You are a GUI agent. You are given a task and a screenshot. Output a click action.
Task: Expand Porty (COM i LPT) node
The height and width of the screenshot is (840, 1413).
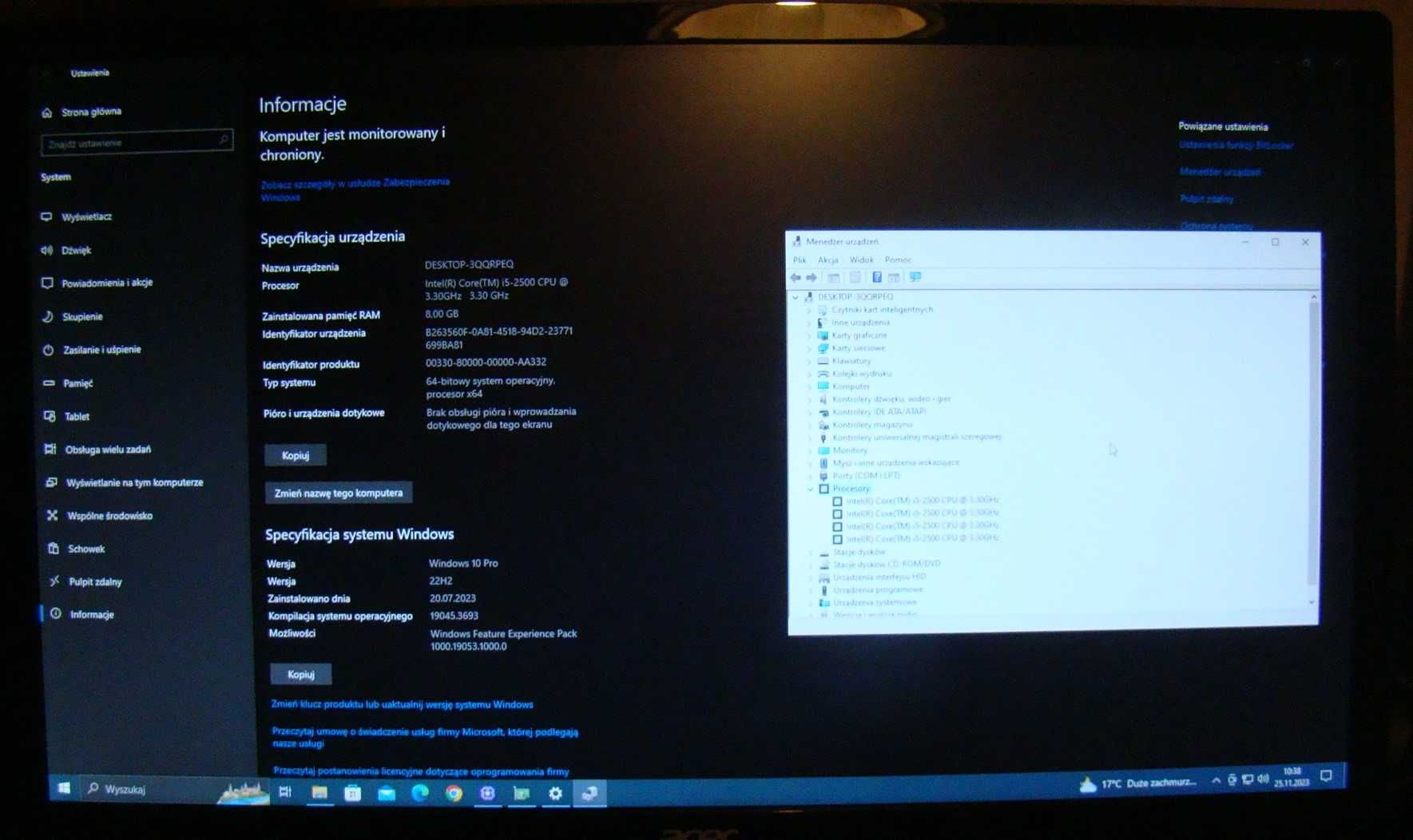coord(810,476)
